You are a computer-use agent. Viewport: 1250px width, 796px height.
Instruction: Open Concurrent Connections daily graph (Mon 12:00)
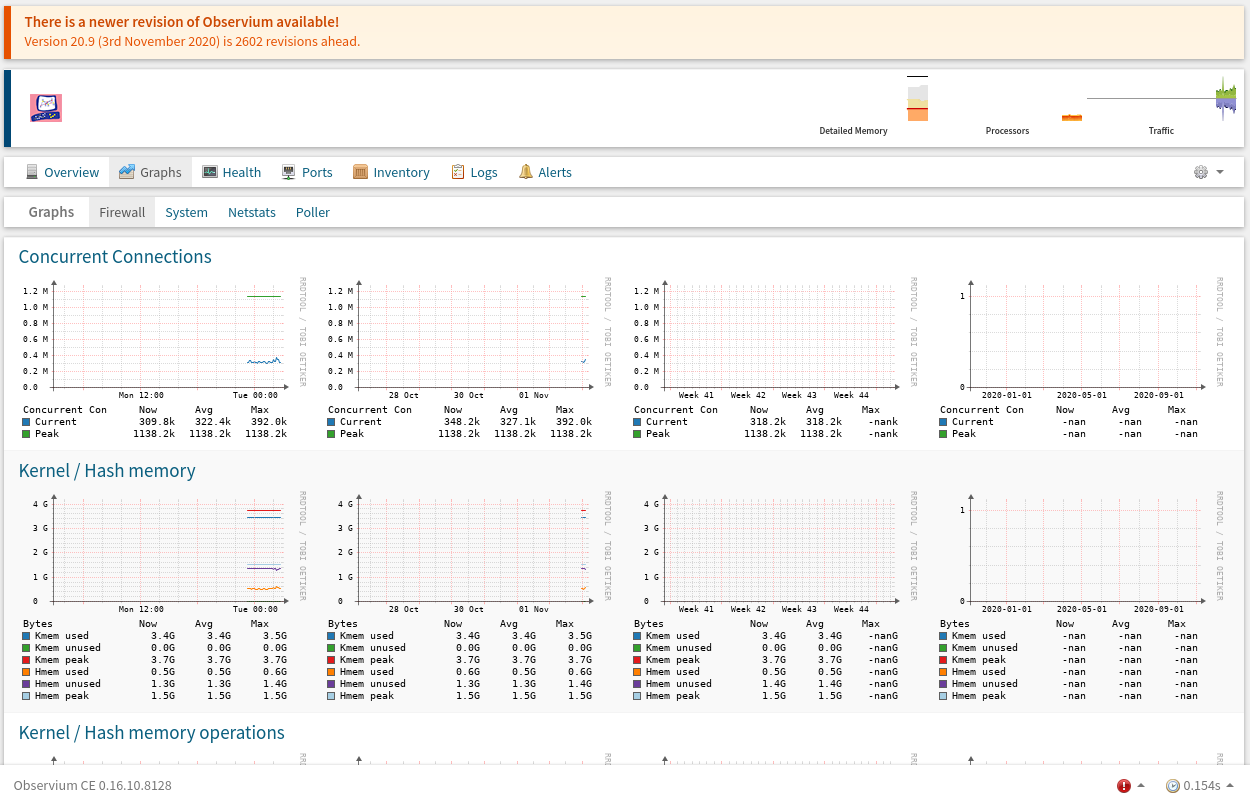(x=165, y=358)
